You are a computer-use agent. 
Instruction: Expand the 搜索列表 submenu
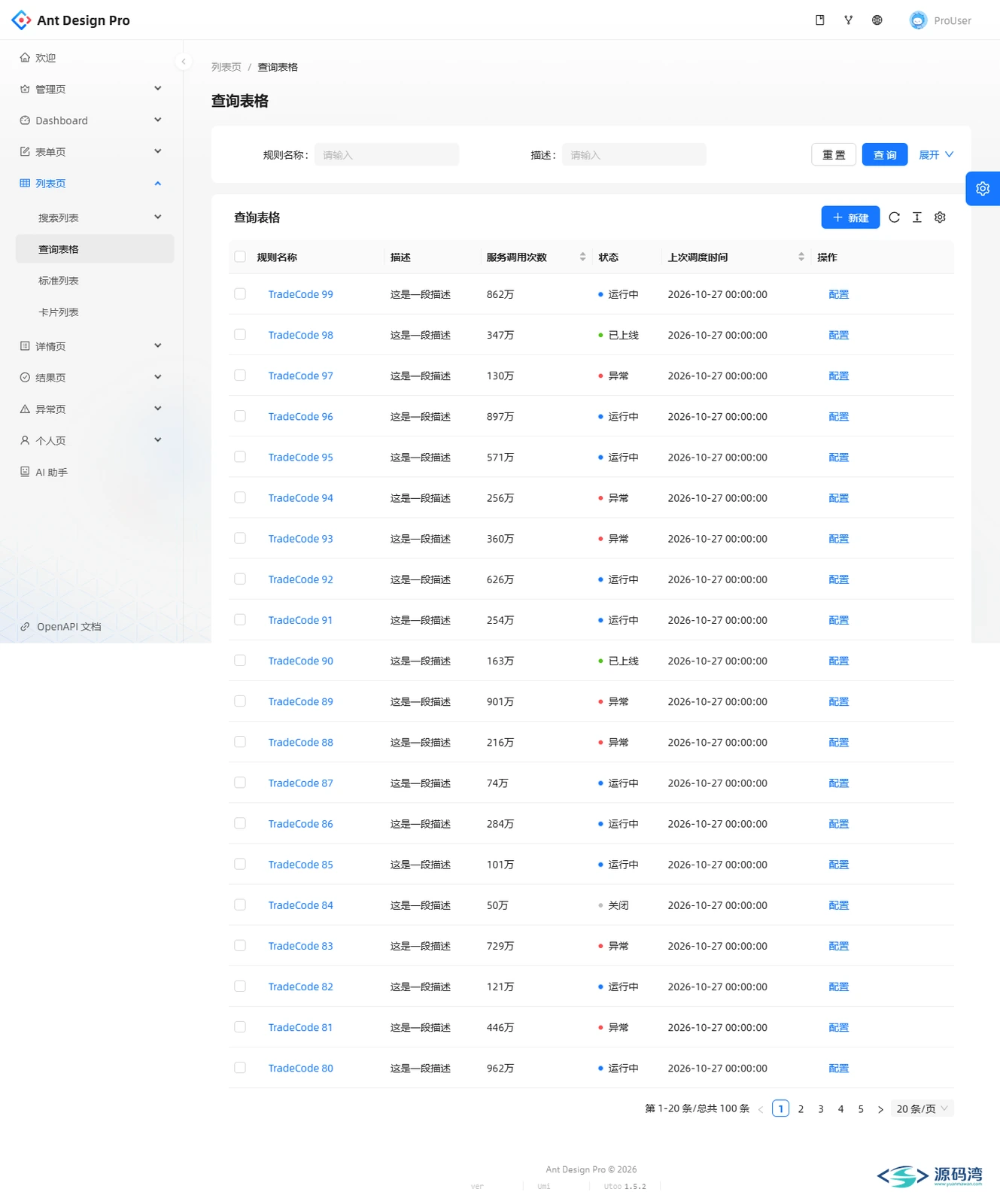coord(95,217)
